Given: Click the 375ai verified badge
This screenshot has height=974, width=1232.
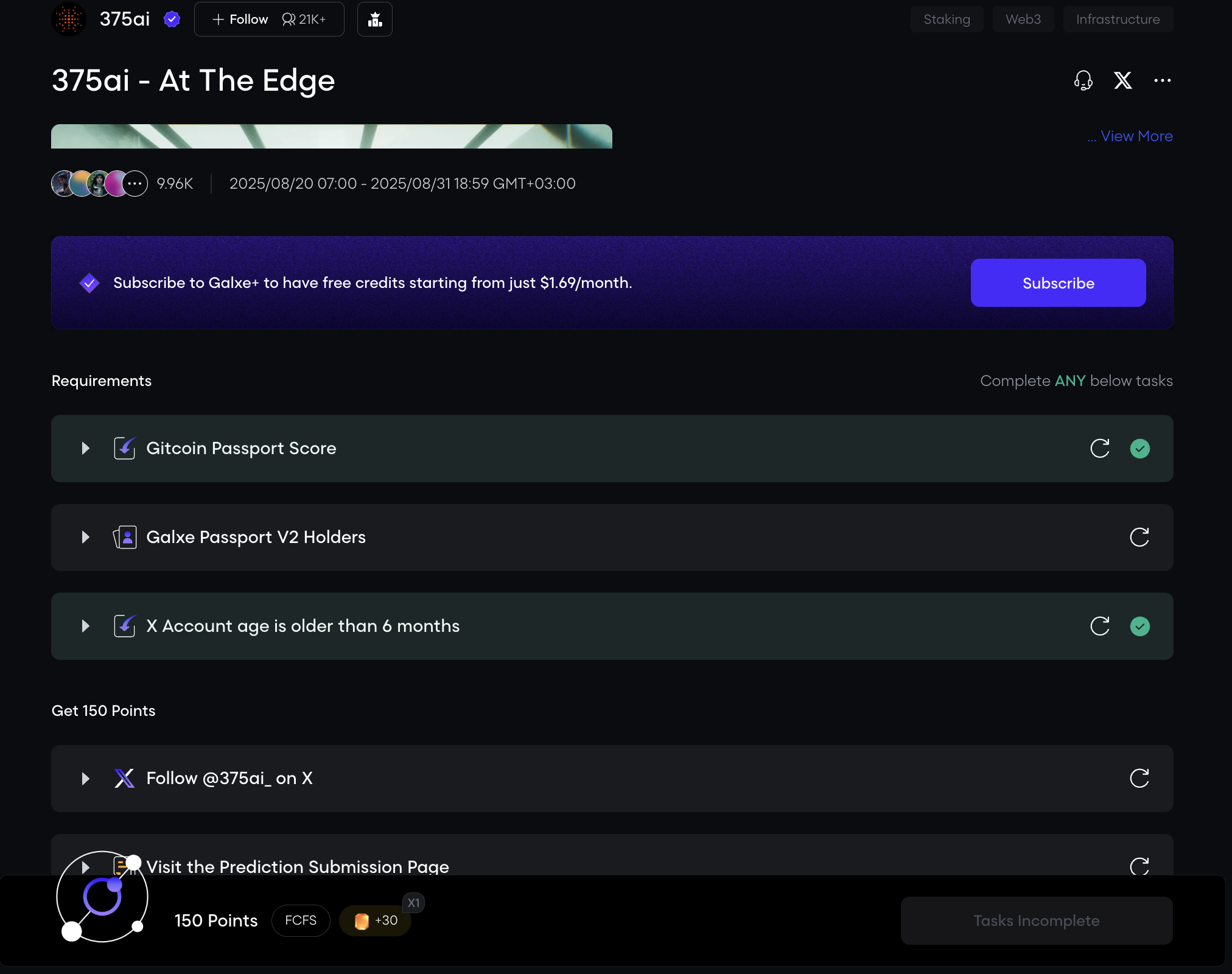Looking at the screenshot, I should (172, 19).
